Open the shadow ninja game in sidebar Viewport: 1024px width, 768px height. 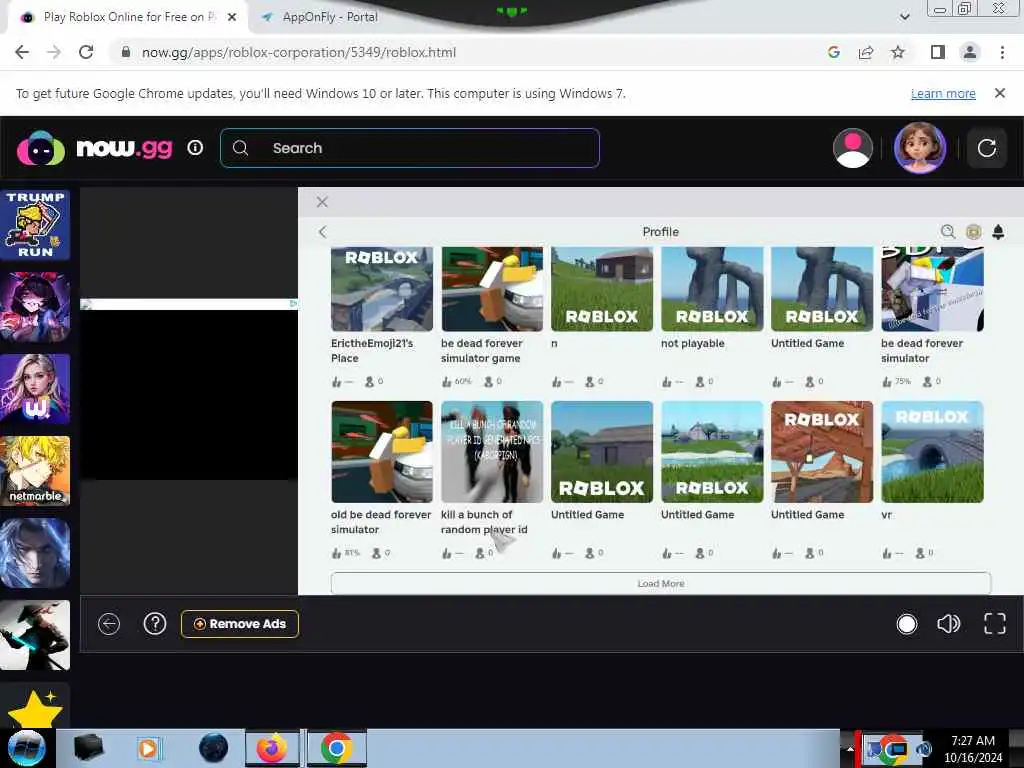click(x=35, y=635)
